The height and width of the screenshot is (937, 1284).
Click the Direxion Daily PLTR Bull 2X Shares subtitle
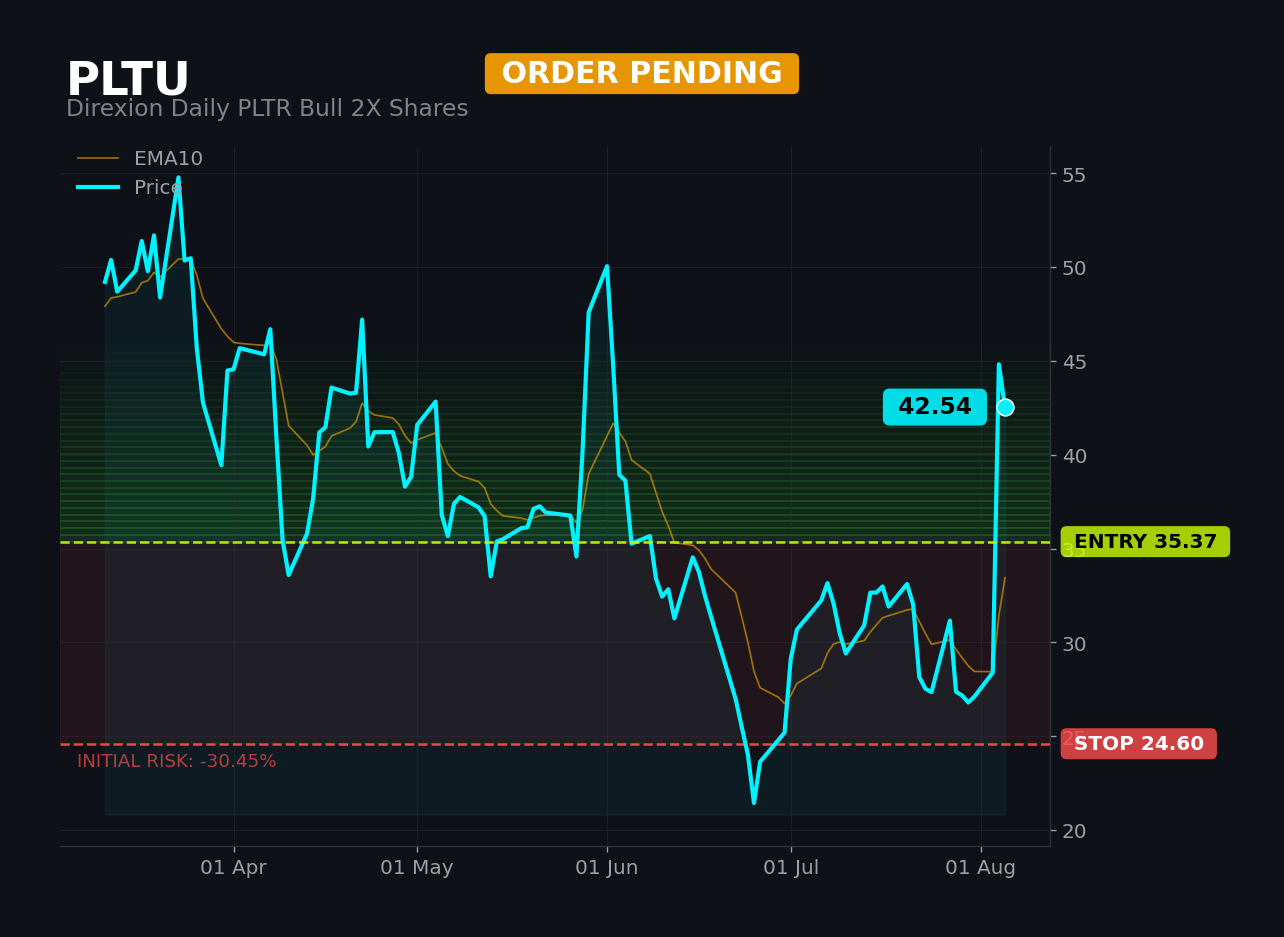coord(267,109)
